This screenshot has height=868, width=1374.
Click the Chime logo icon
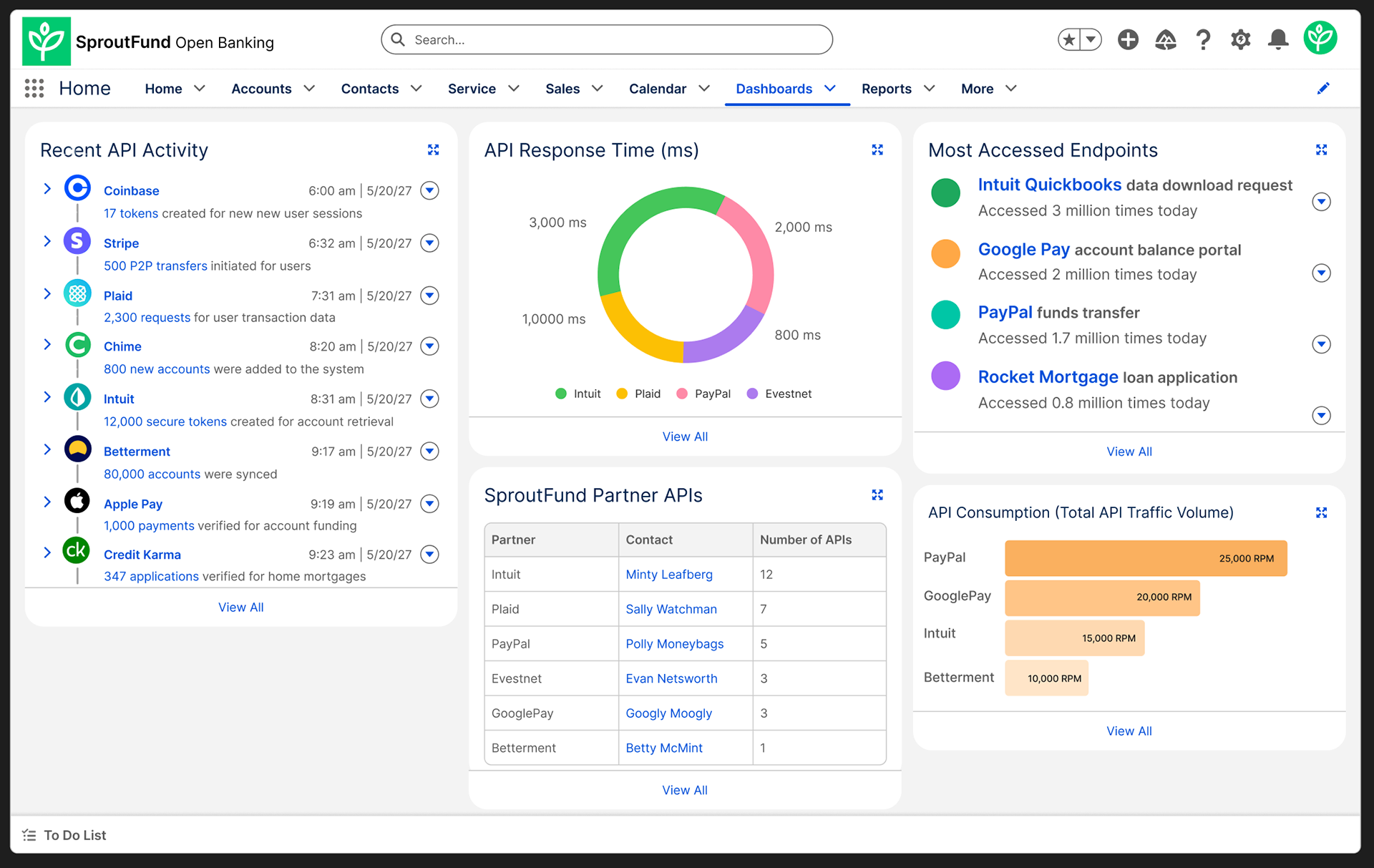pos(77,345)
